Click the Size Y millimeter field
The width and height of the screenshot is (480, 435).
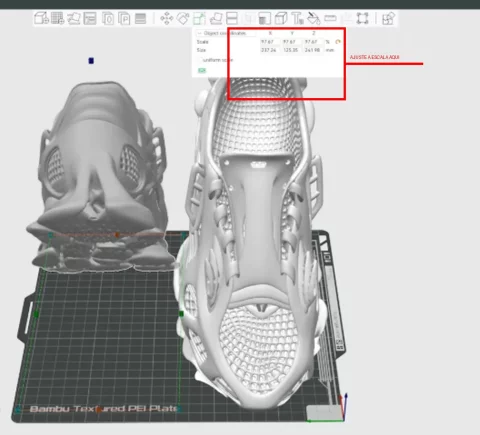coord(291,50)
